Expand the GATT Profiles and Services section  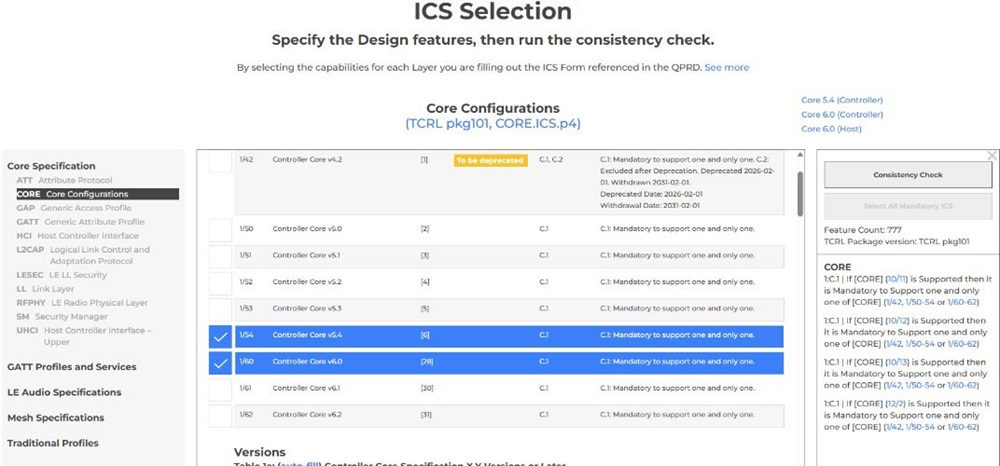[x=72, y=367]
